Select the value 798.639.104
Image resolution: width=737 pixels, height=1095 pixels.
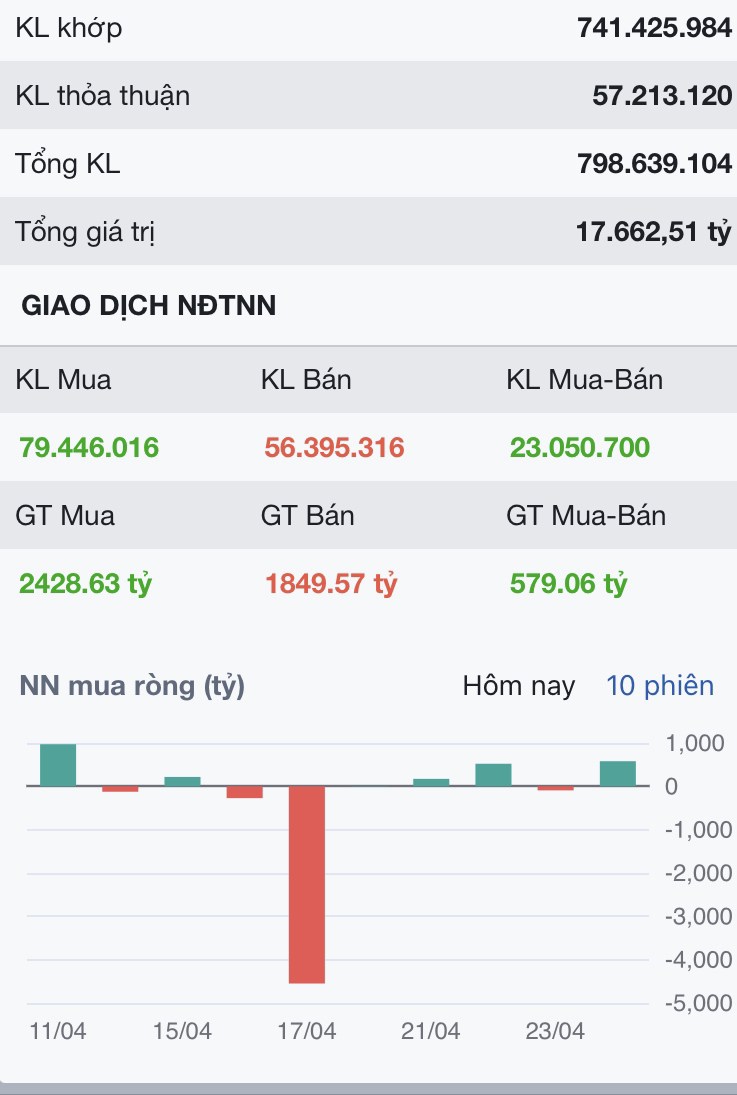pos(655,163)
